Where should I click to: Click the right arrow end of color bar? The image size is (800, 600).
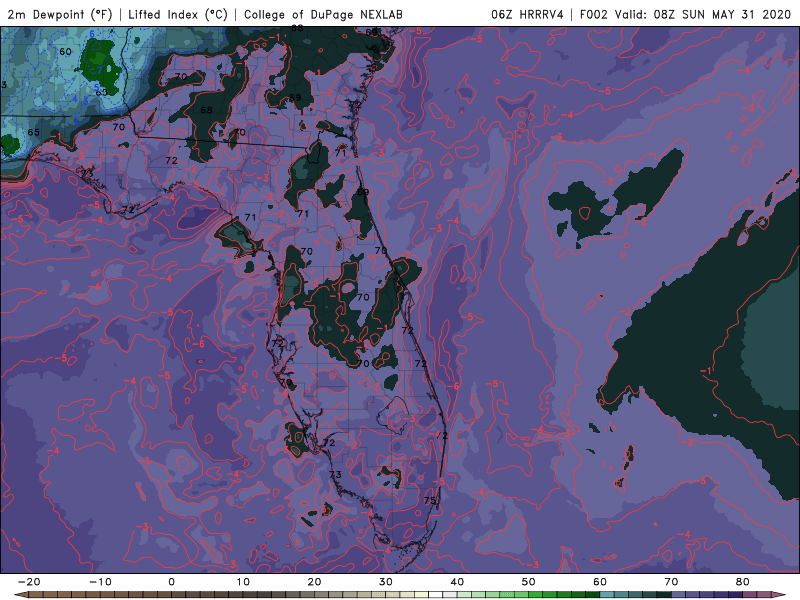(781, 595)
